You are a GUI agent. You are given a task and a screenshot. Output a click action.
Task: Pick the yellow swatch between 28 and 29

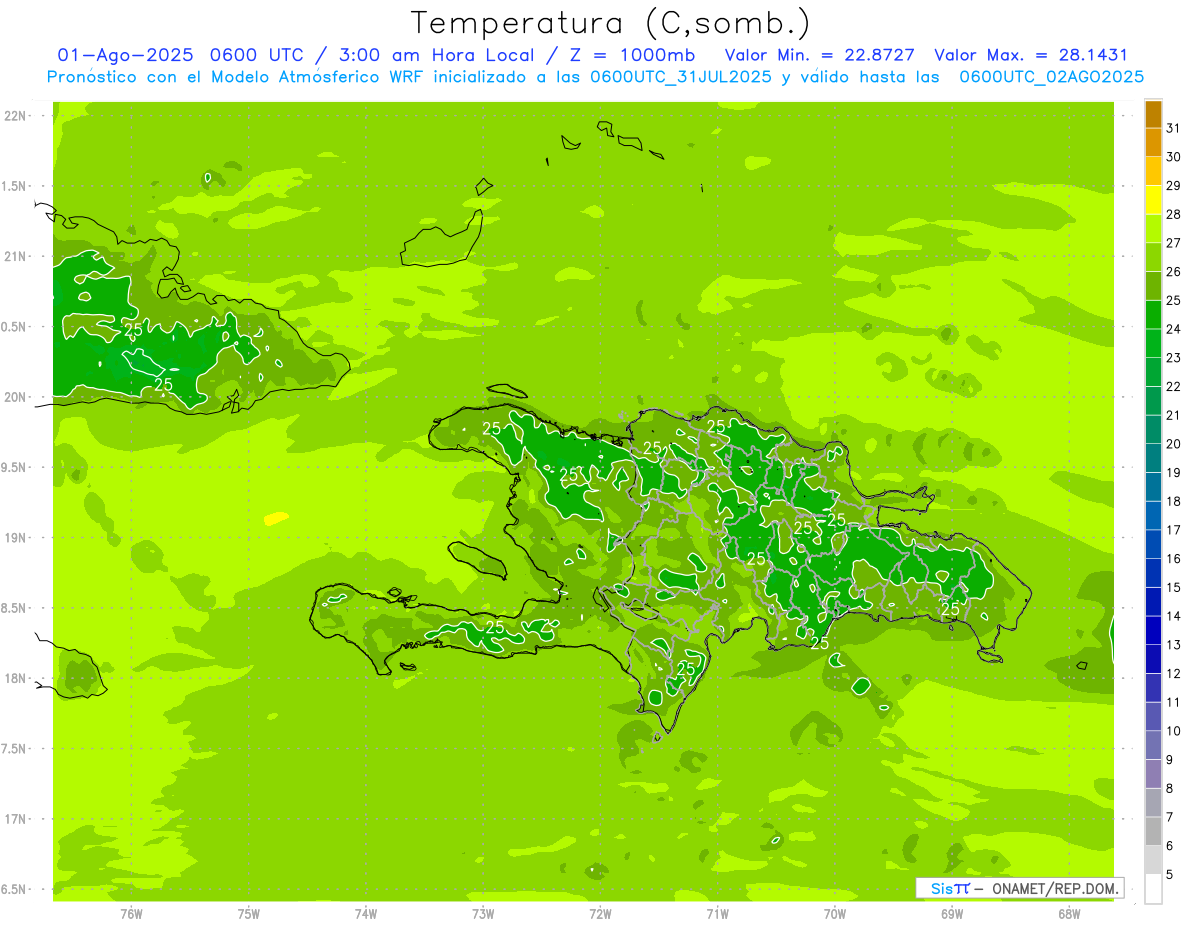tap(1153, 200)
